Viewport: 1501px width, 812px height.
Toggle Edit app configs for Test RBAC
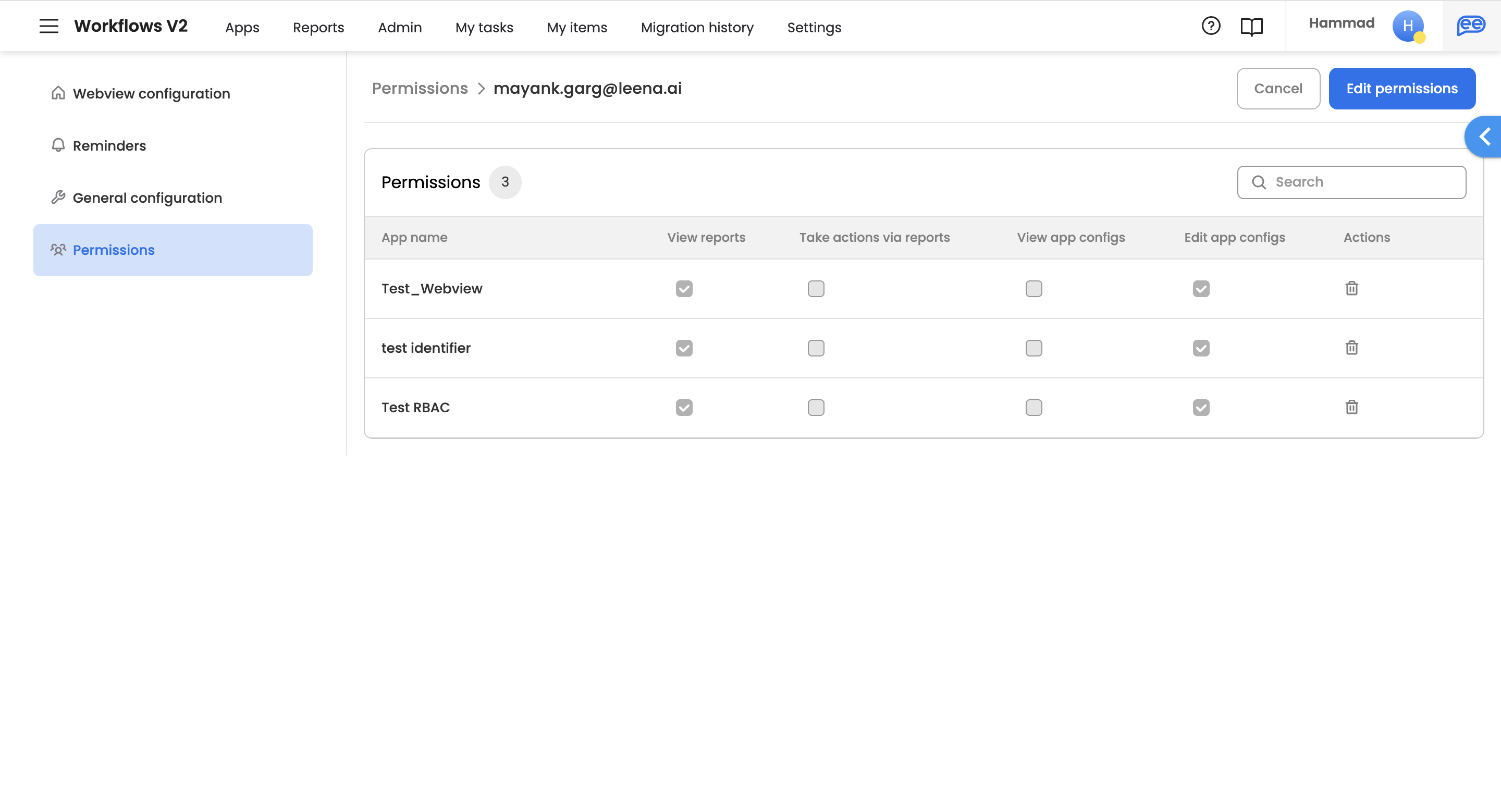[1201, 408]
